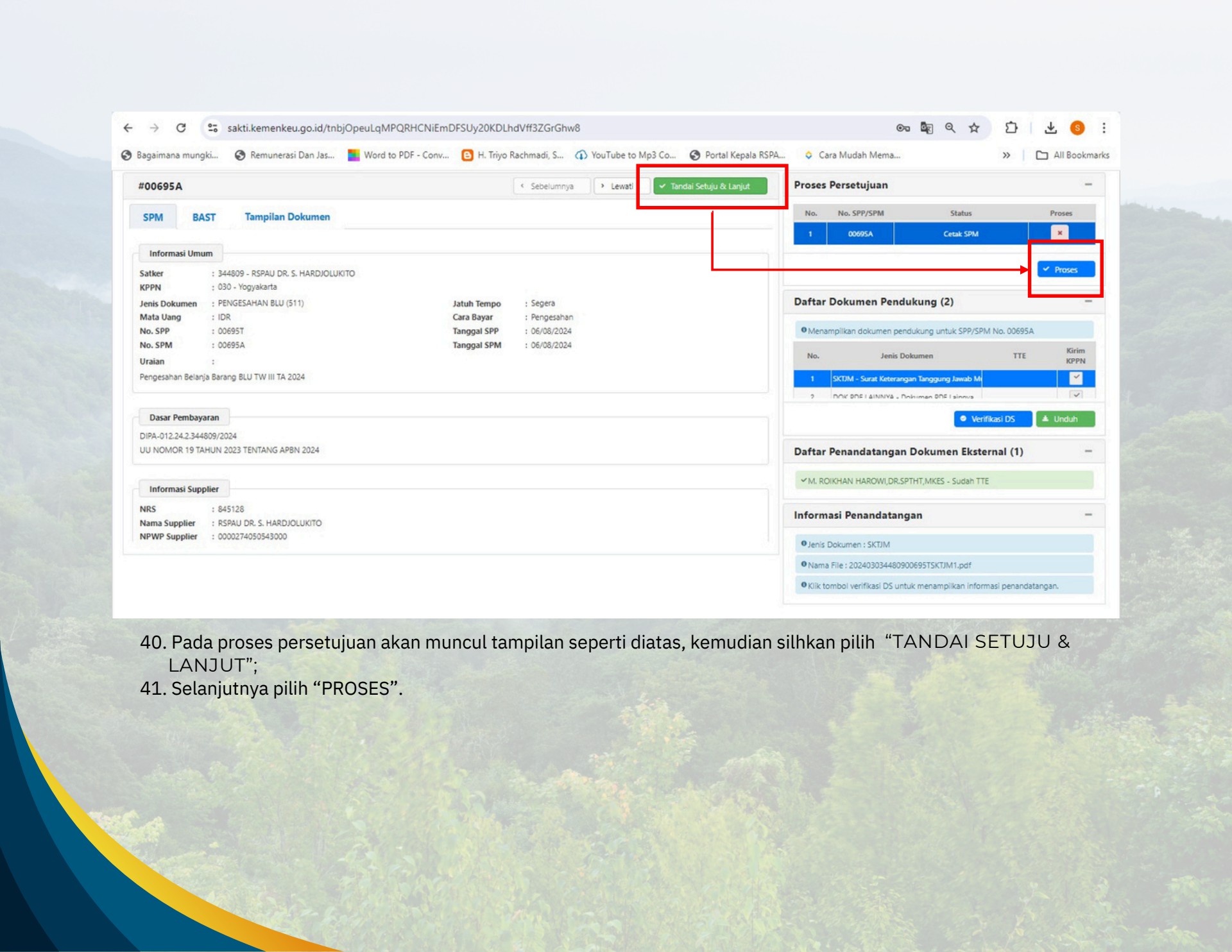
Task: Click the Google Translate icon
Action: (x=926, y=128)
